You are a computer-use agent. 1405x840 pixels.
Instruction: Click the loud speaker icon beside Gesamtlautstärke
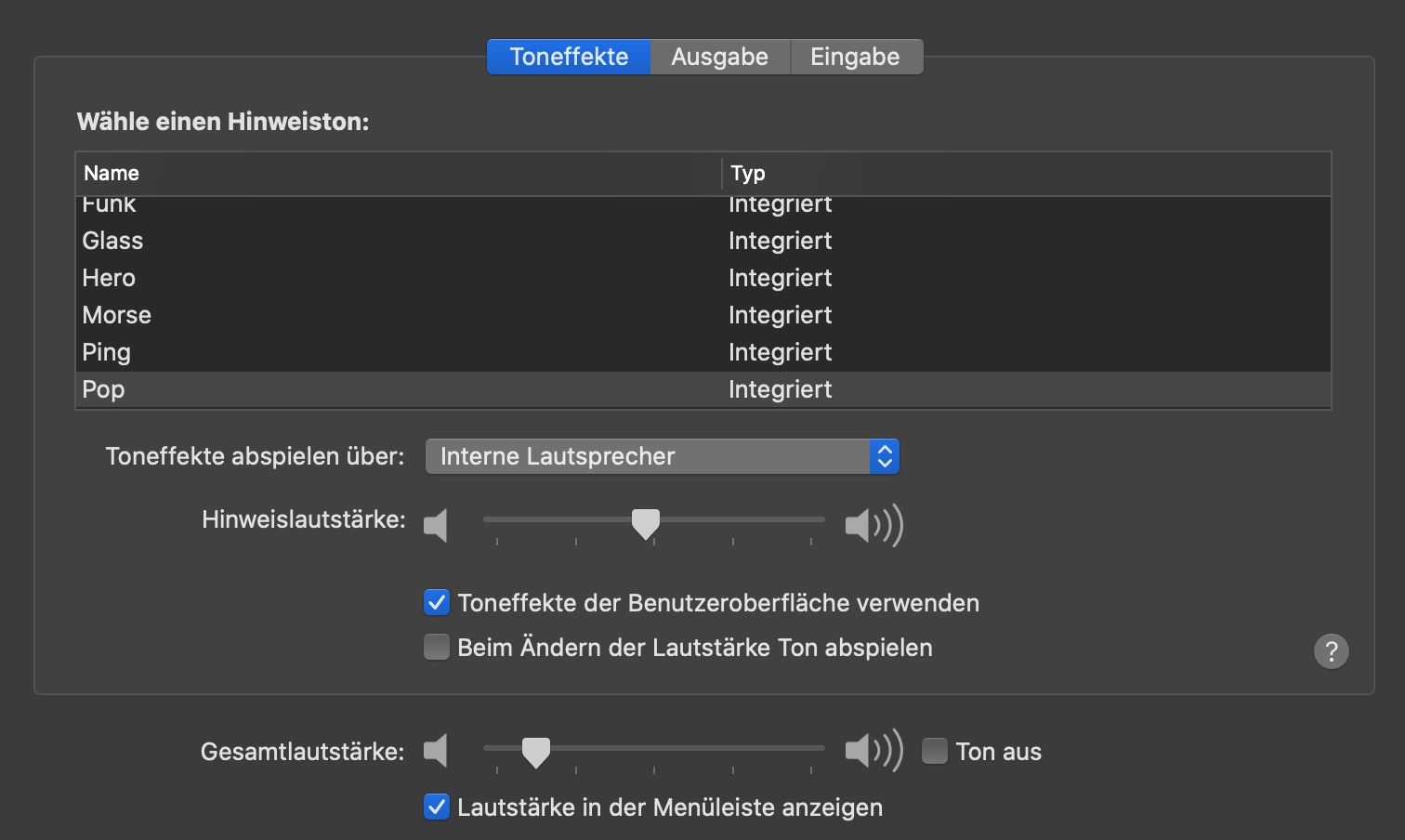click(x=873, y=751)
